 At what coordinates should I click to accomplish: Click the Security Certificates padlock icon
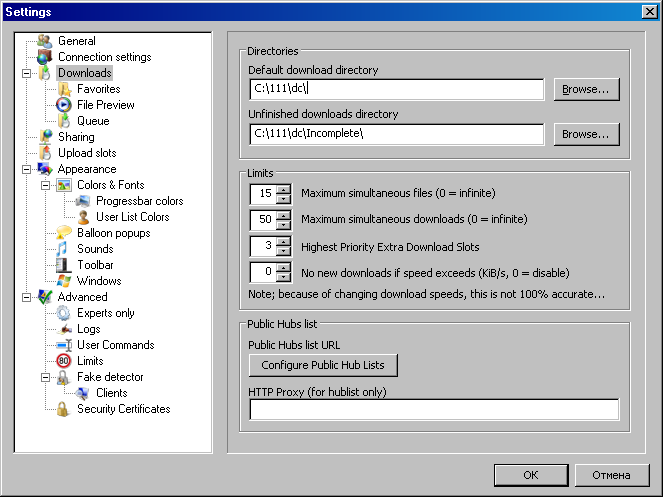click(x=63, y=409)
